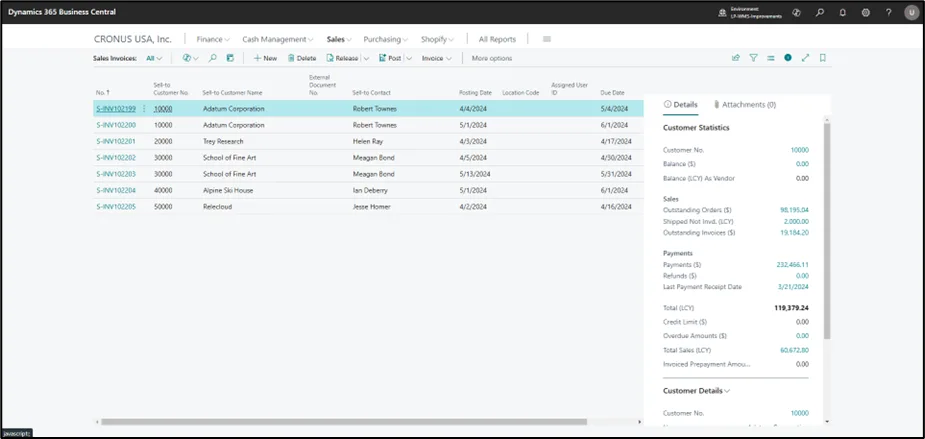Click contact Jesse Homer
925x439 pixels.
372,207
